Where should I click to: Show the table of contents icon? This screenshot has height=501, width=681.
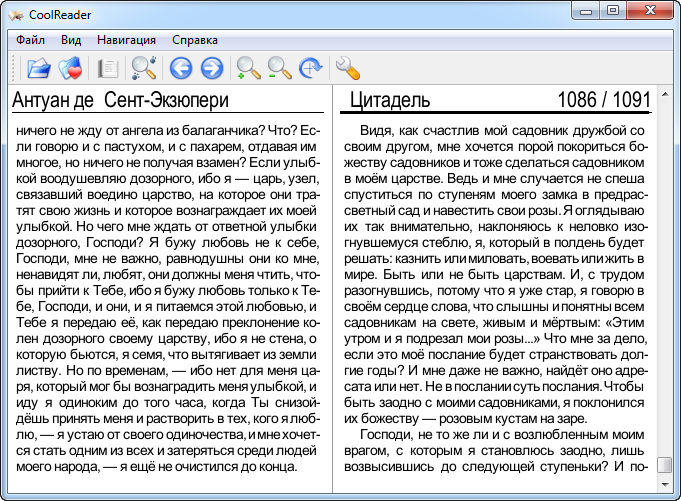pyautogui.click(x=107, y=69)
